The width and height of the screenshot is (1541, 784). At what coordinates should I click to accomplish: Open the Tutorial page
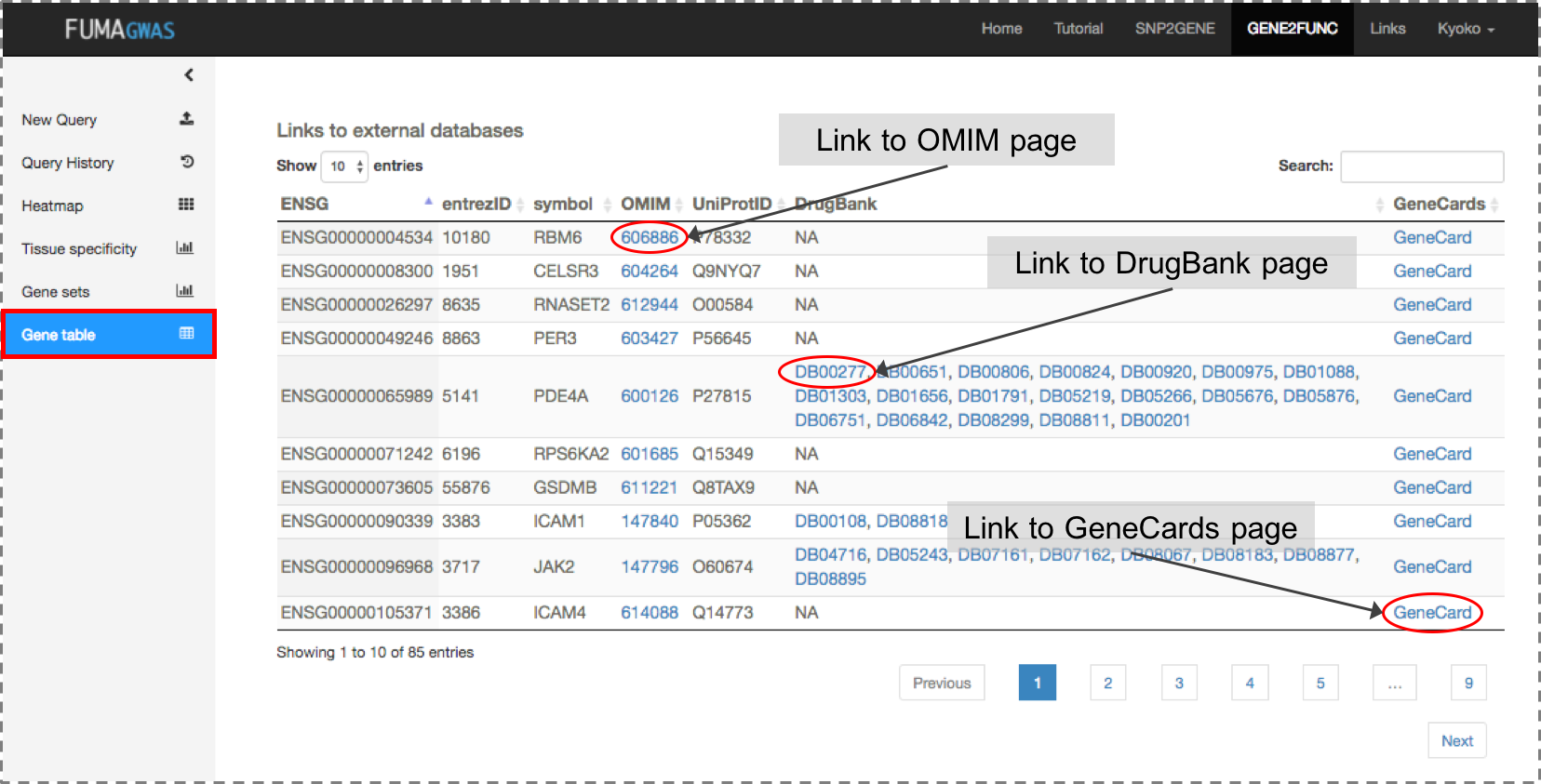[x=1079, y=29]
